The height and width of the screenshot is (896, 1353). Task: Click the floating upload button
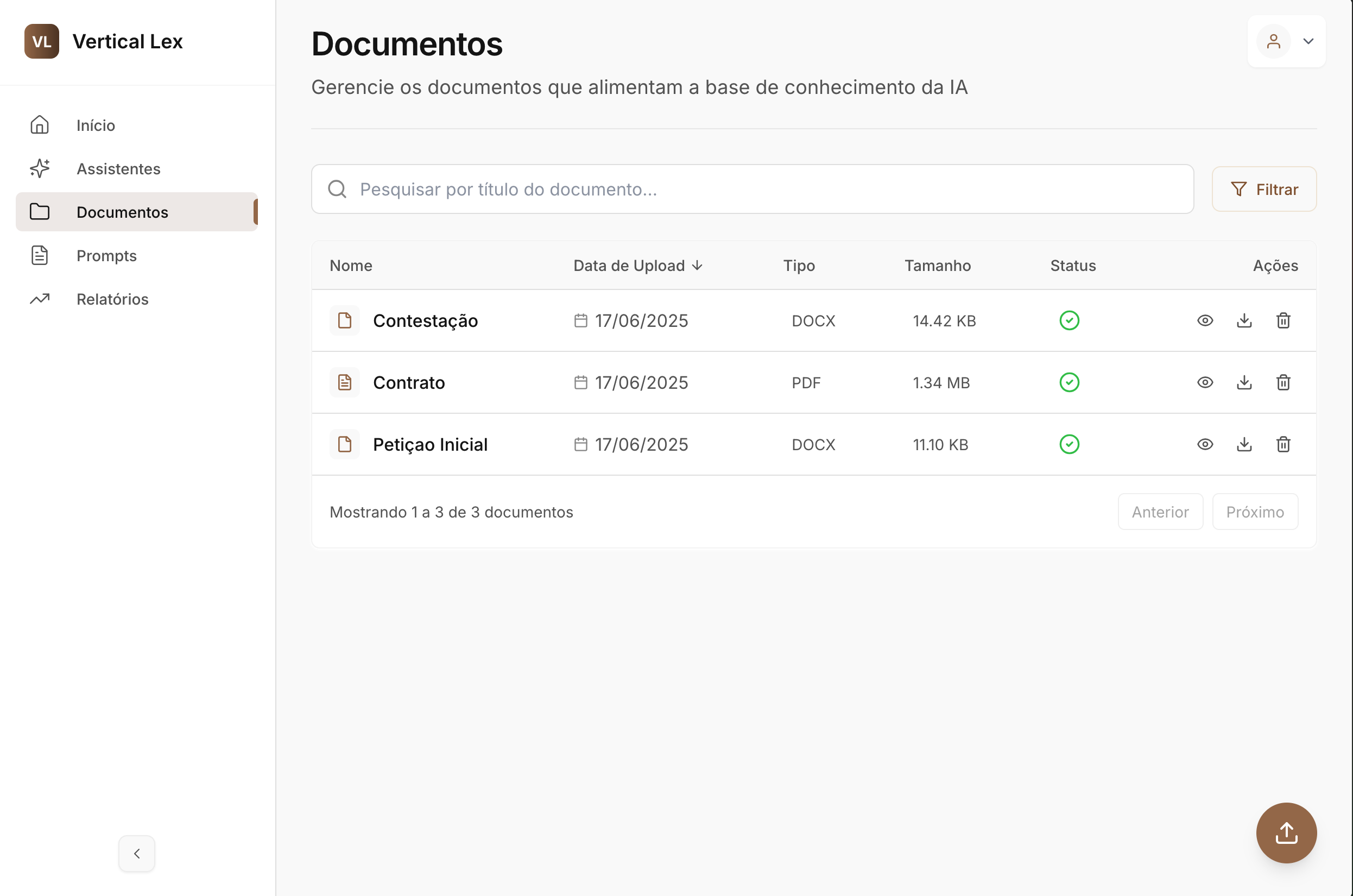(x=1286, y=833)
